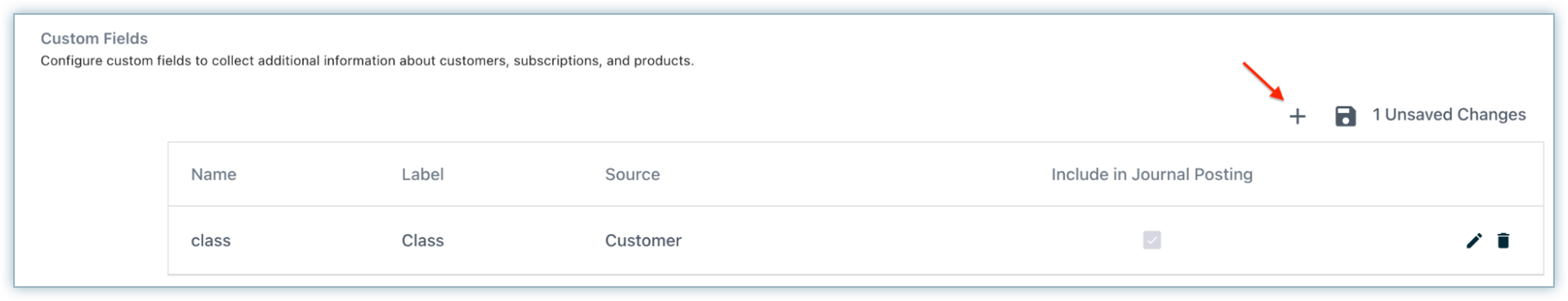This screenshot has height=301, width=1568.
Task: Sort by the Source column header
Action: (x=632, y=174)
